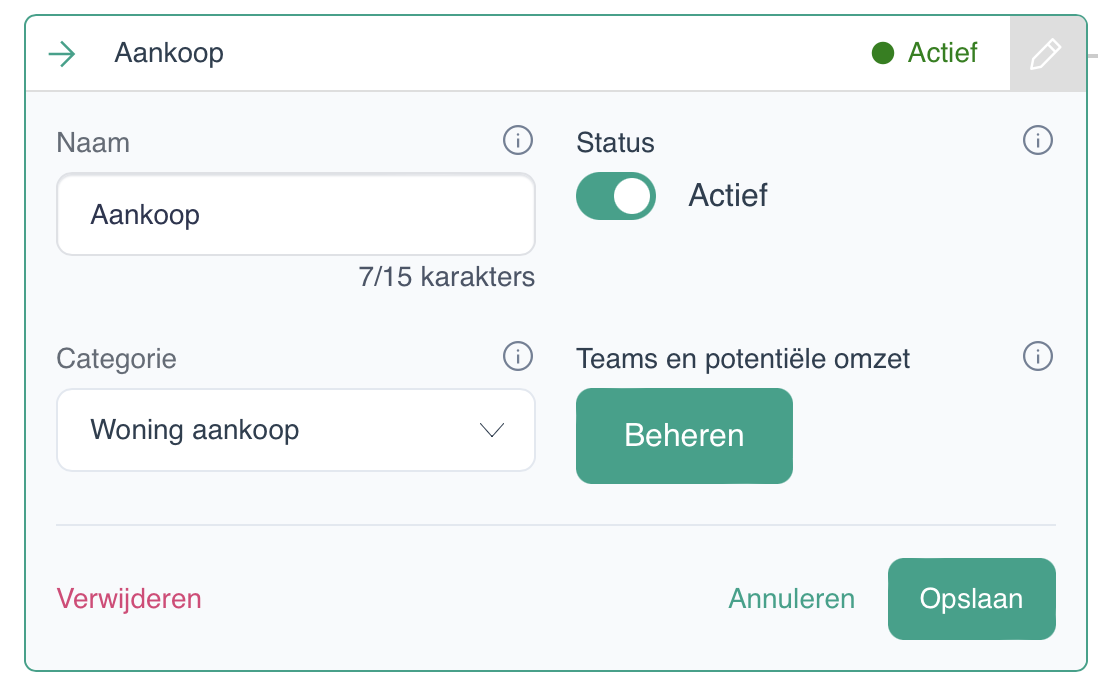Show info for Teams en potentiële omzet
Screen dimensions: 1098x676
[1038, 356]
